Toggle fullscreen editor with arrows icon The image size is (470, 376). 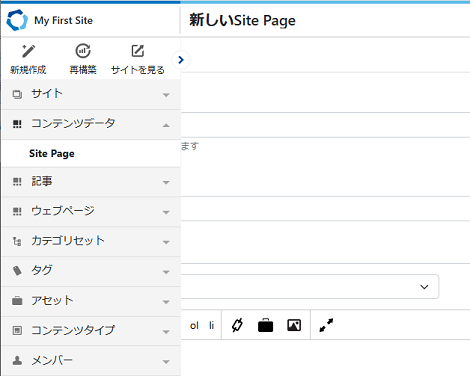[x=326, y=325]
